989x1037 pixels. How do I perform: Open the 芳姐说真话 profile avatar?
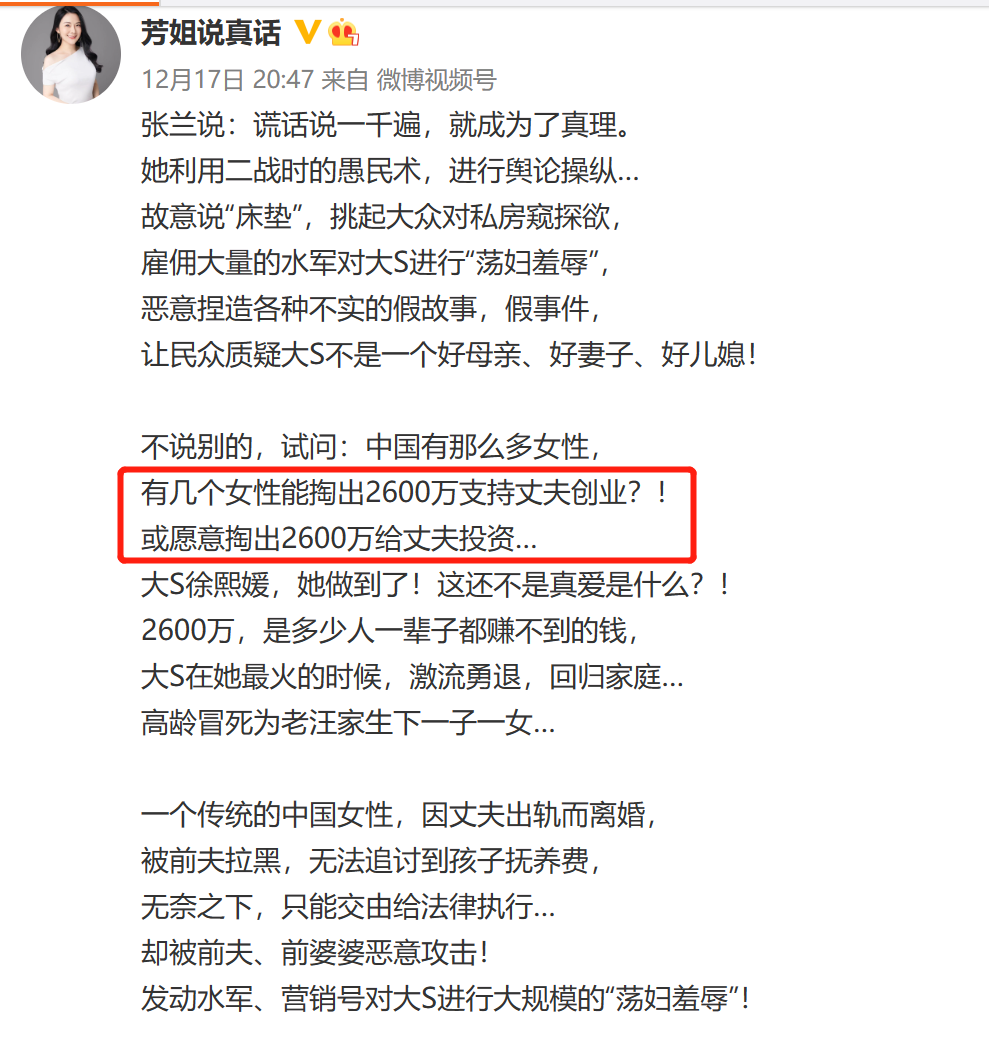[71, 54]
